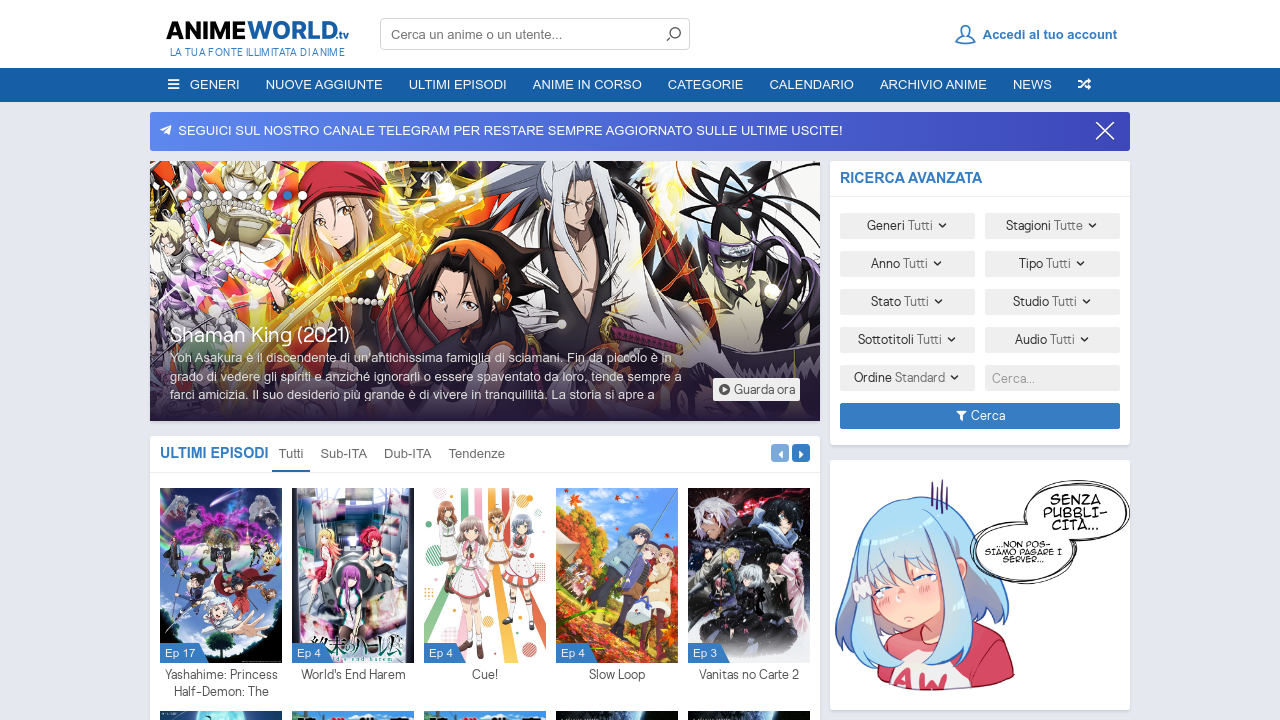The width and height of the screenshot is (1280, 720).
Task: Click the Cue! title link
Action: tap(485, 675)
